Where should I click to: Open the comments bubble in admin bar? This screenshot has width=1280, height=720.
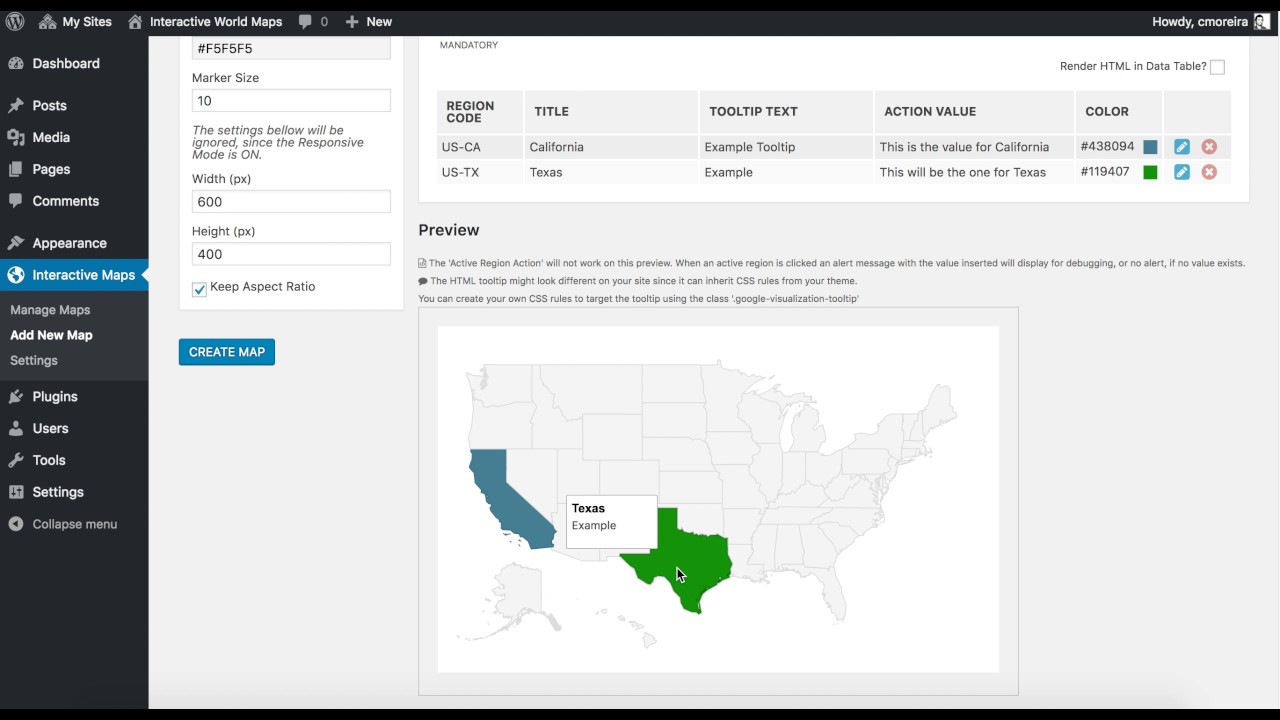click(x=313, y=21)
